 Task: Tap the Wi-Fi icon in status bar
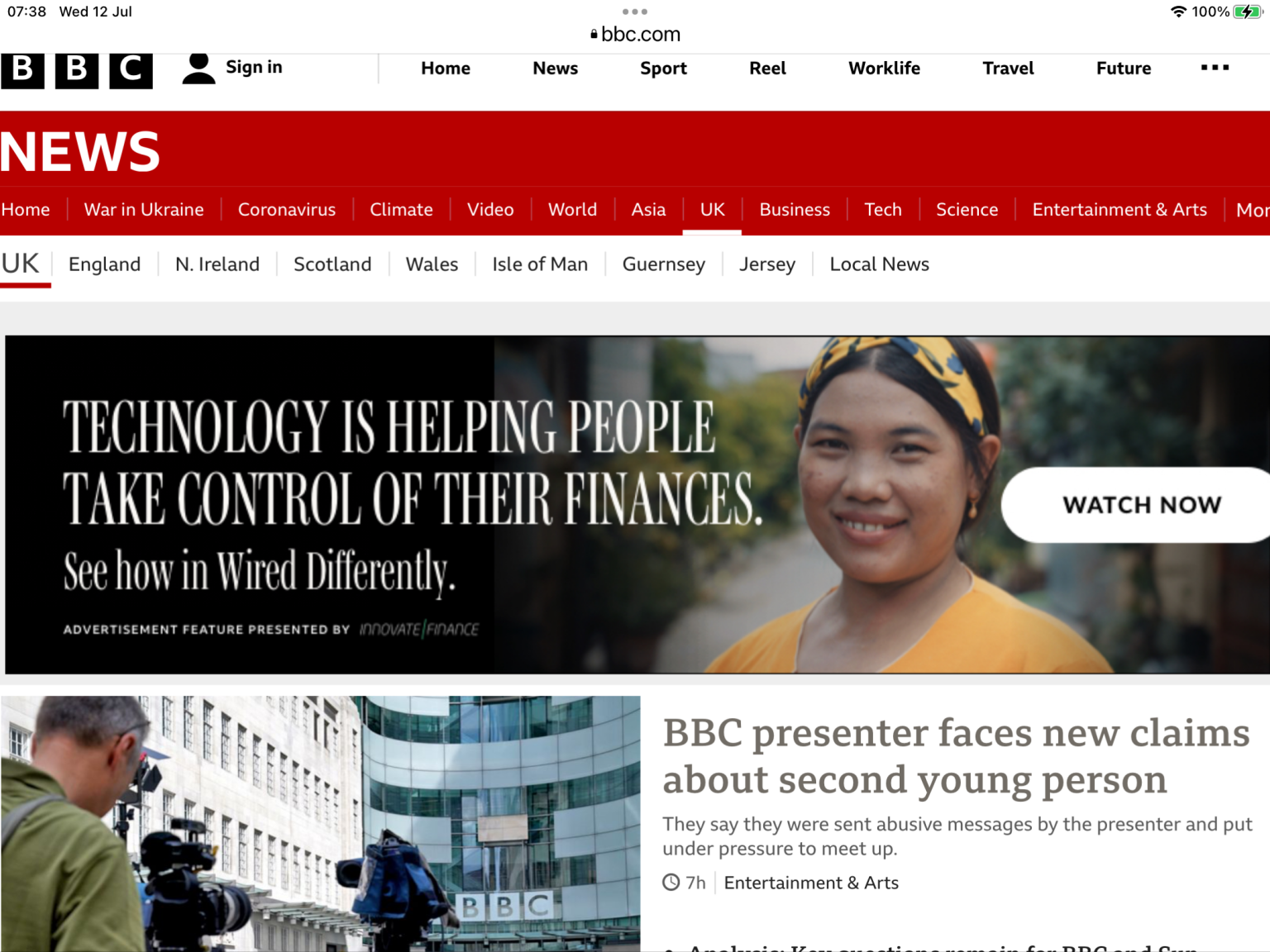pyautogui.click(x=1178, y=12)
